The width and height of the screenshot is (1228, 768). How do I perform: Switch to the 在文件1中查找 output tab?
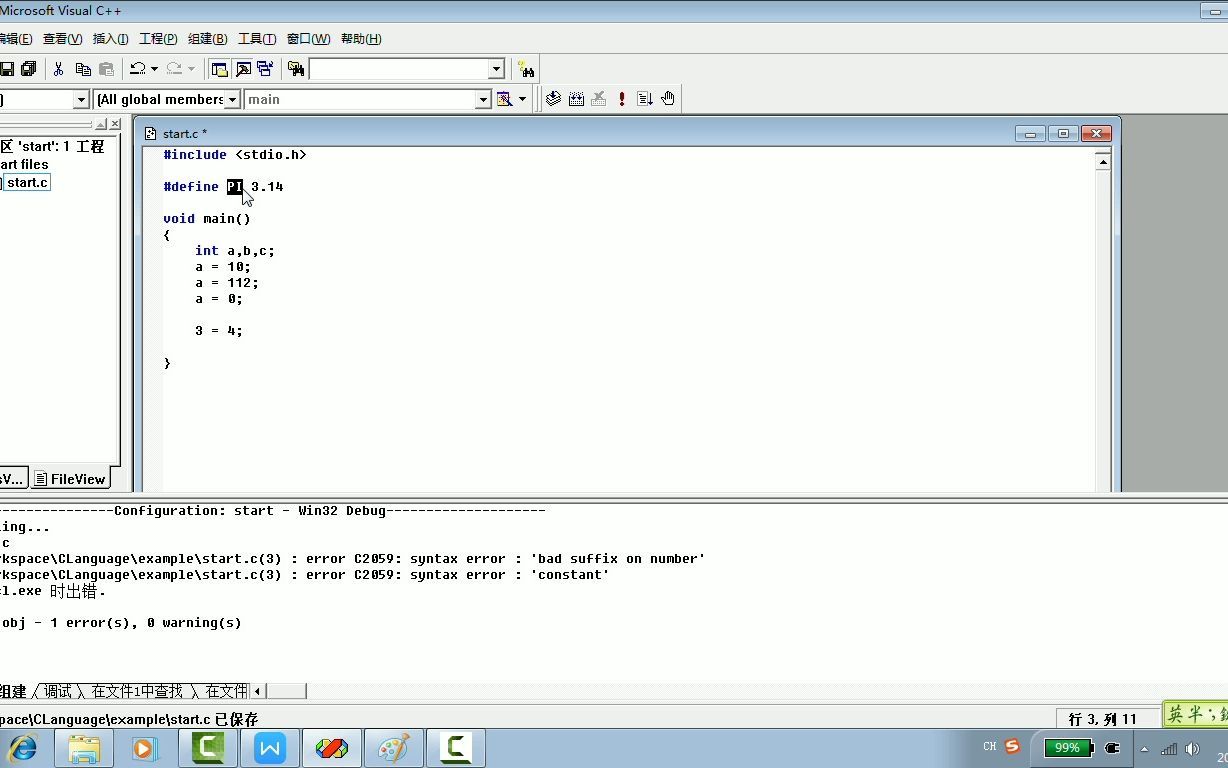[x=137, y=691]
